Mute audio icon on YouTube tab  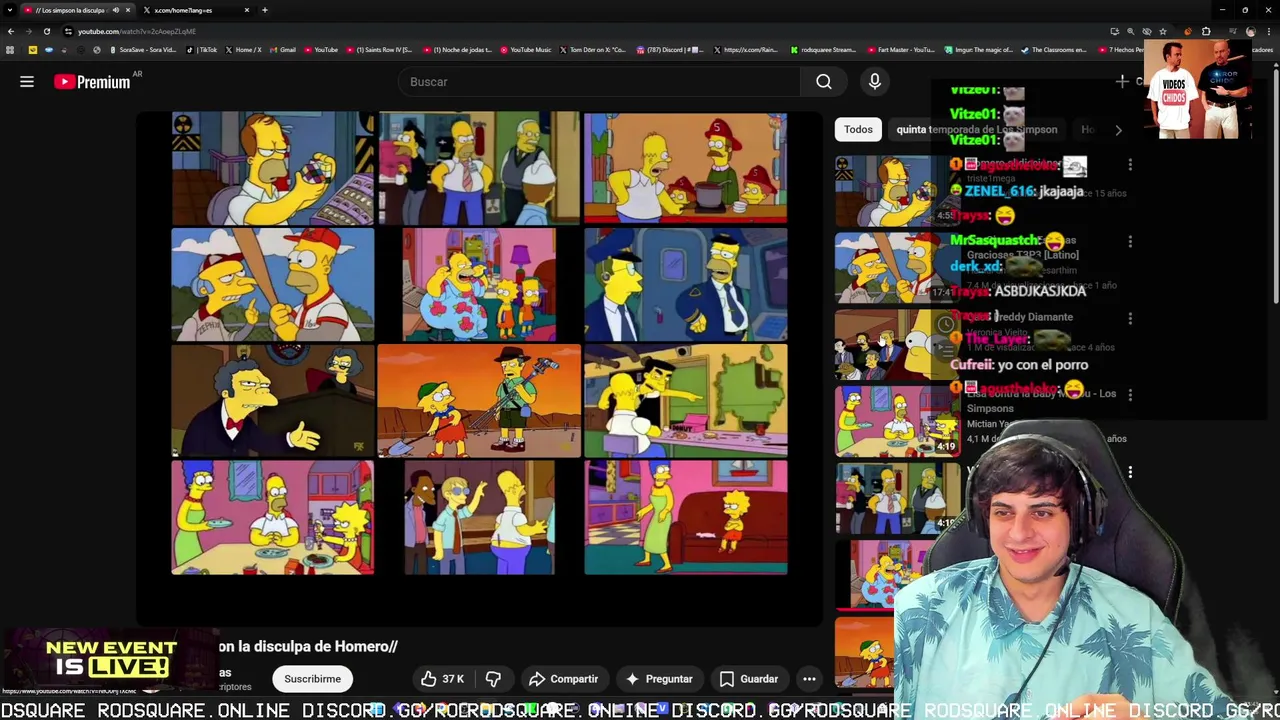point(115,10)
